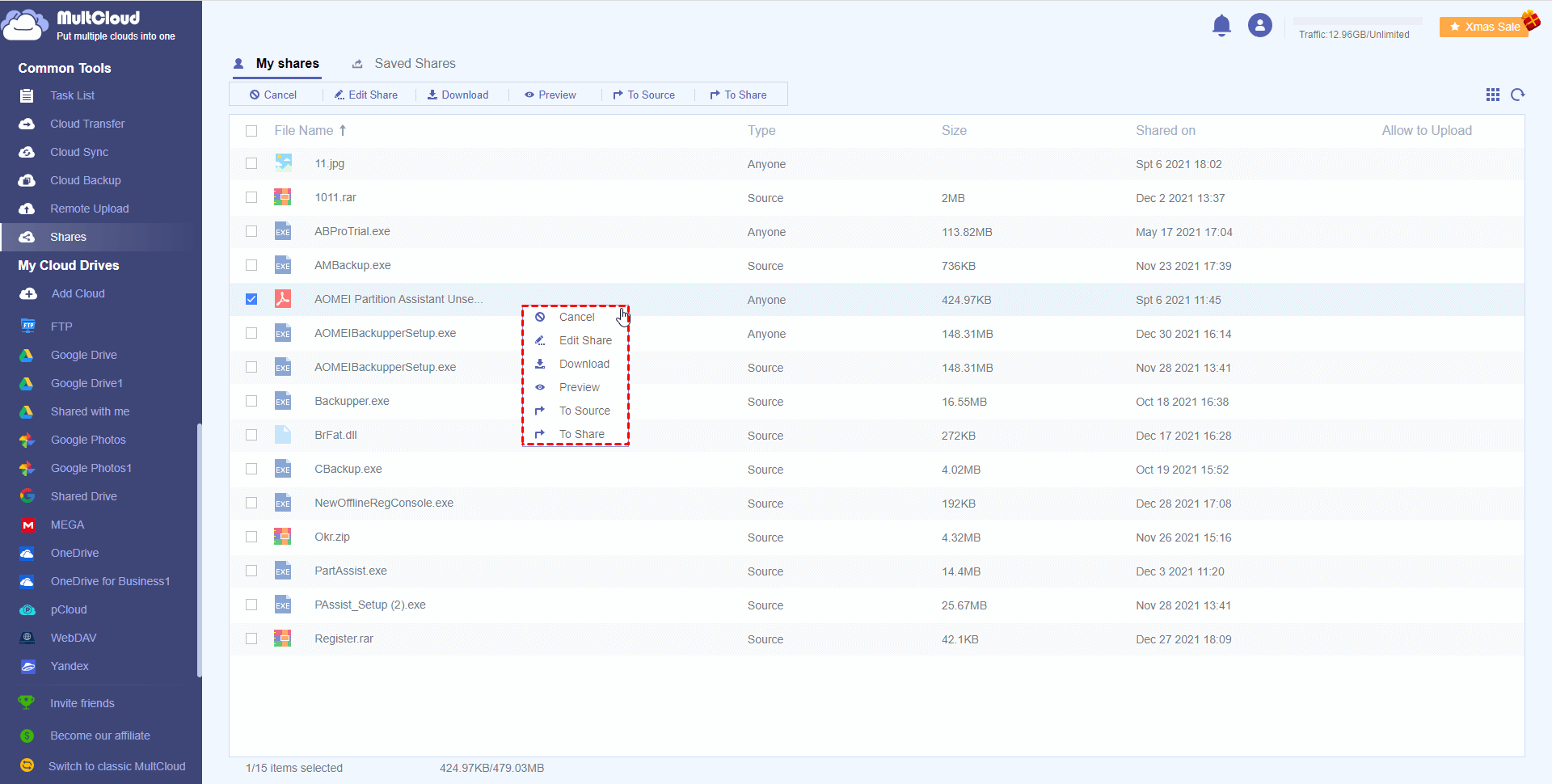Open the FTP drive
This screenshot has height=784, width=1552.
[x=61, y=327]
